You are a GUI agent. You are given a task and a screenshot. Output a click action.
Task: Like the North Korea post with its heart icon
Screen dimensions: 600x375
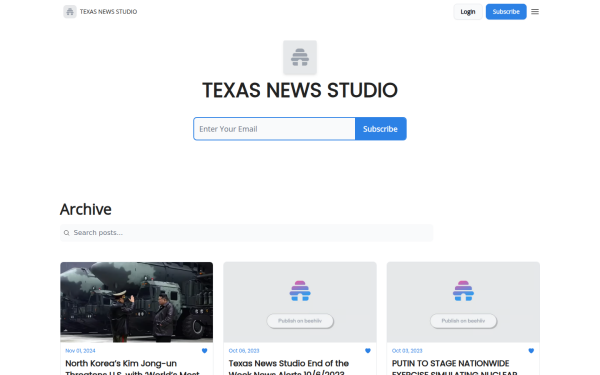pyautogui.click(x=204, y=351)
